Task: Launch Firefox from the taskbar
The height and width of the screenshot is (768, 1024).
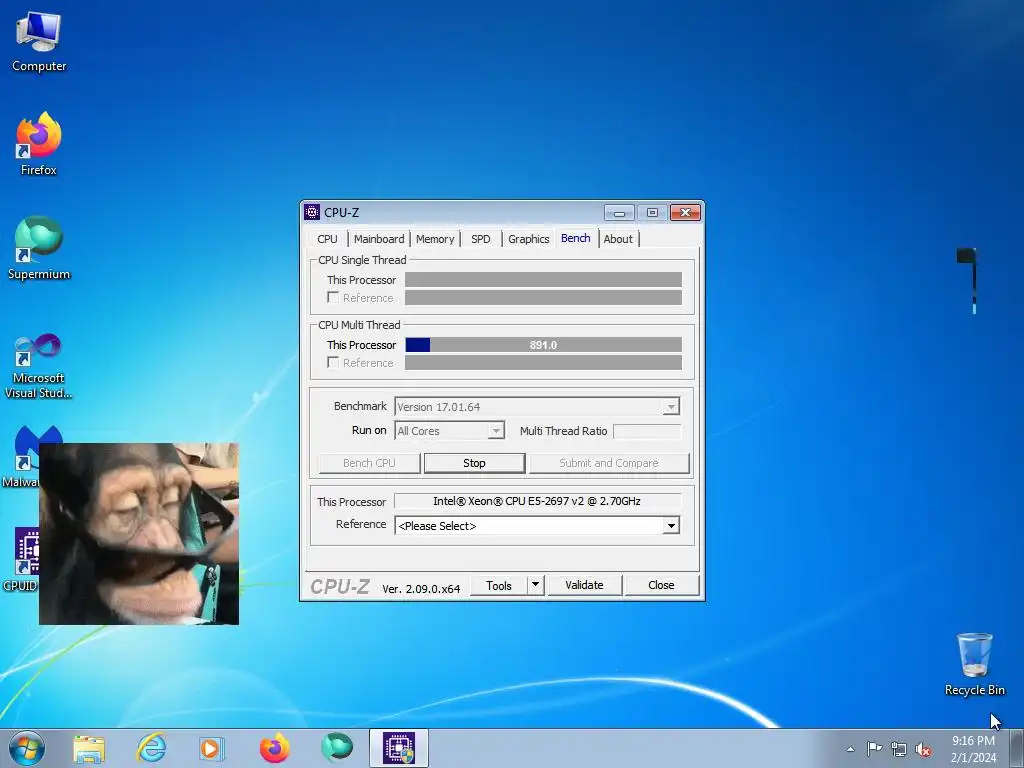Action: coord(274,748)
